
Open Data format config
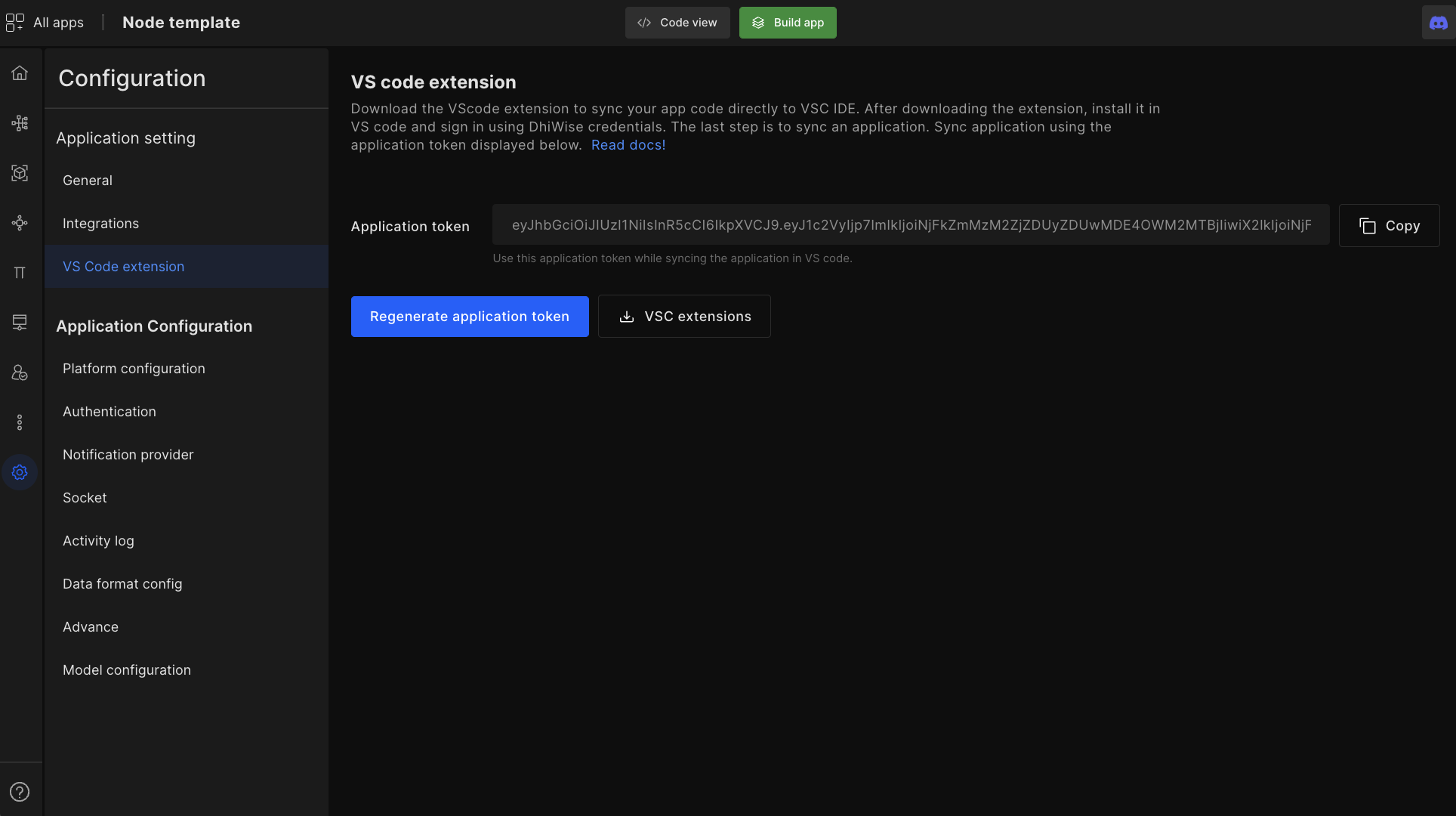point(187,584)
